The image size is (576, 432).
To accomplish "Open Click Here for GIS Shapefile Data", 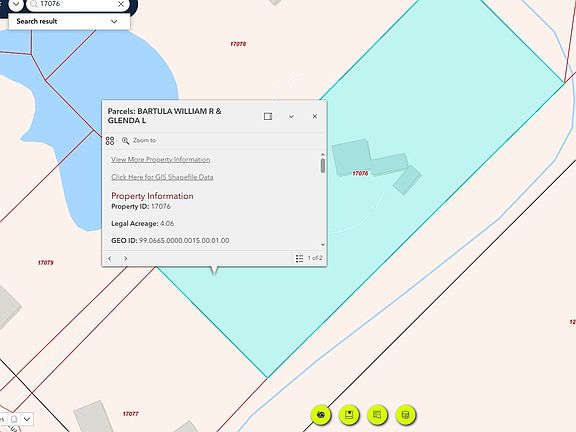I will click(162, 177).
